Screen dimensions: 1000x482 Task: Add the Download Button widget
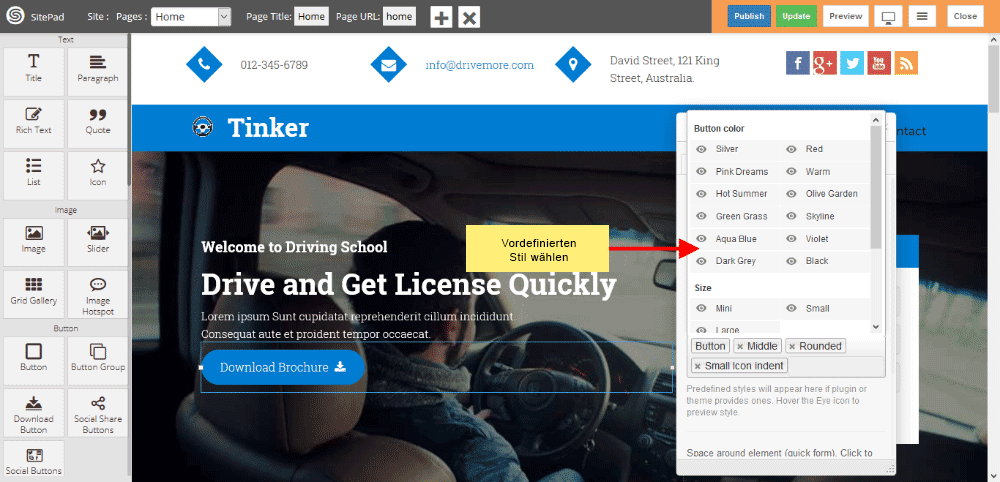[34, 413]
